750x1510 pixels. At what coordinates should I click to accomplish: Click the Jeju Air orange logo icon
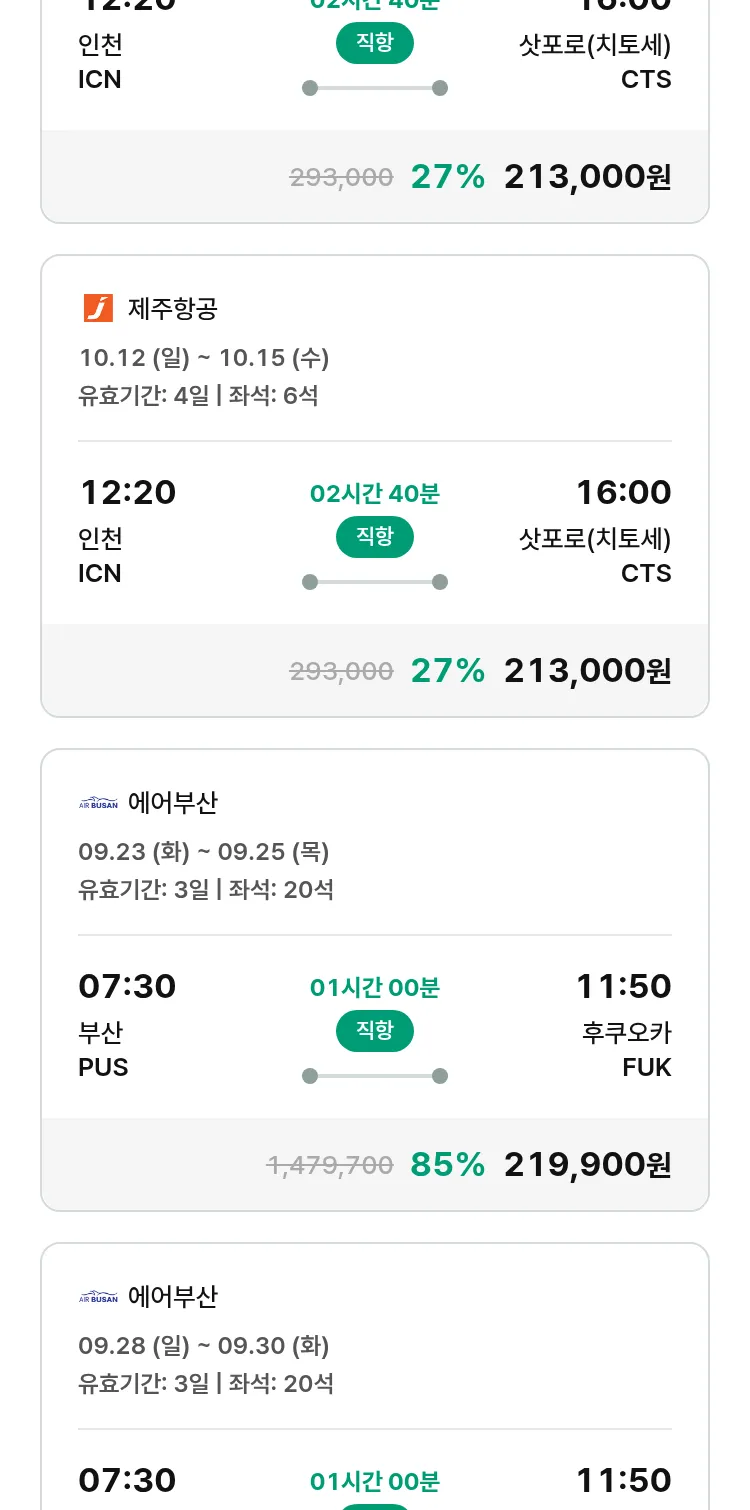[x=98, y=308]
